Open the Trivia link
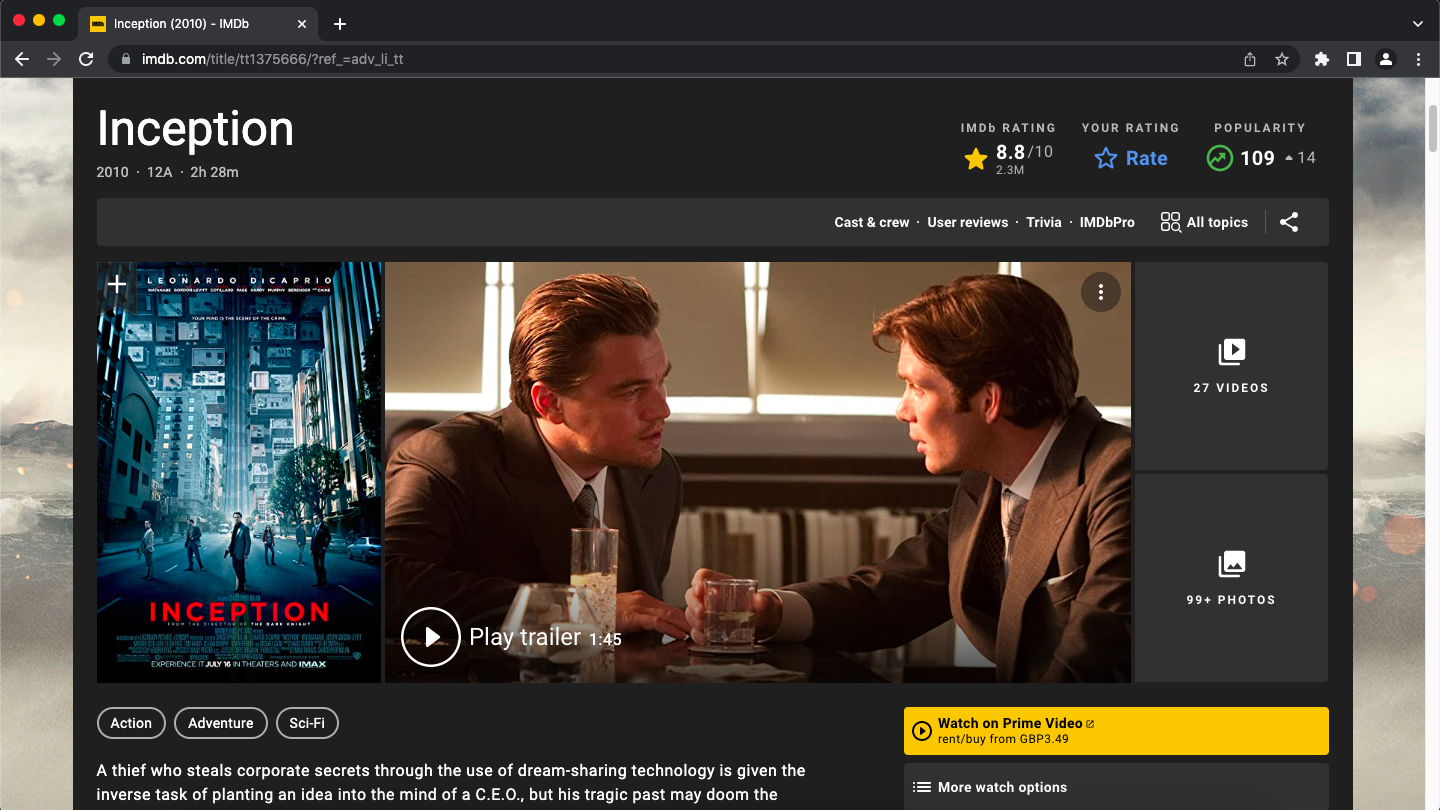The height and width of the screenshot is (810, 1440). coord(1044,222)
